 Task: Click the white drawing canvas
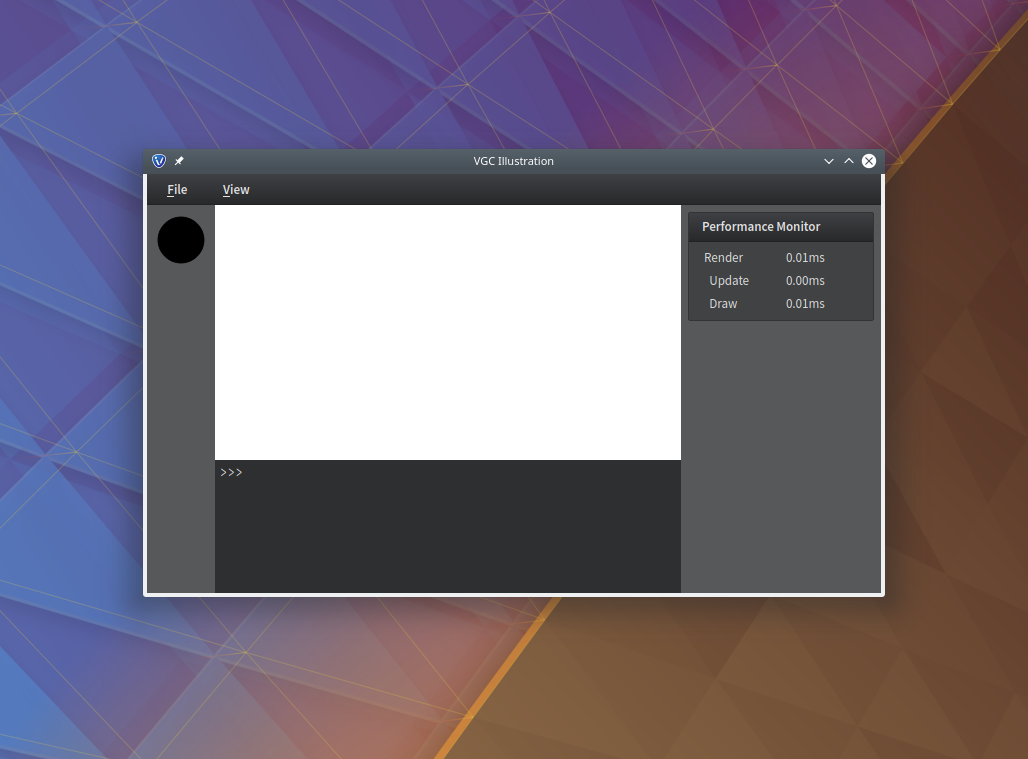click(448, 332)
